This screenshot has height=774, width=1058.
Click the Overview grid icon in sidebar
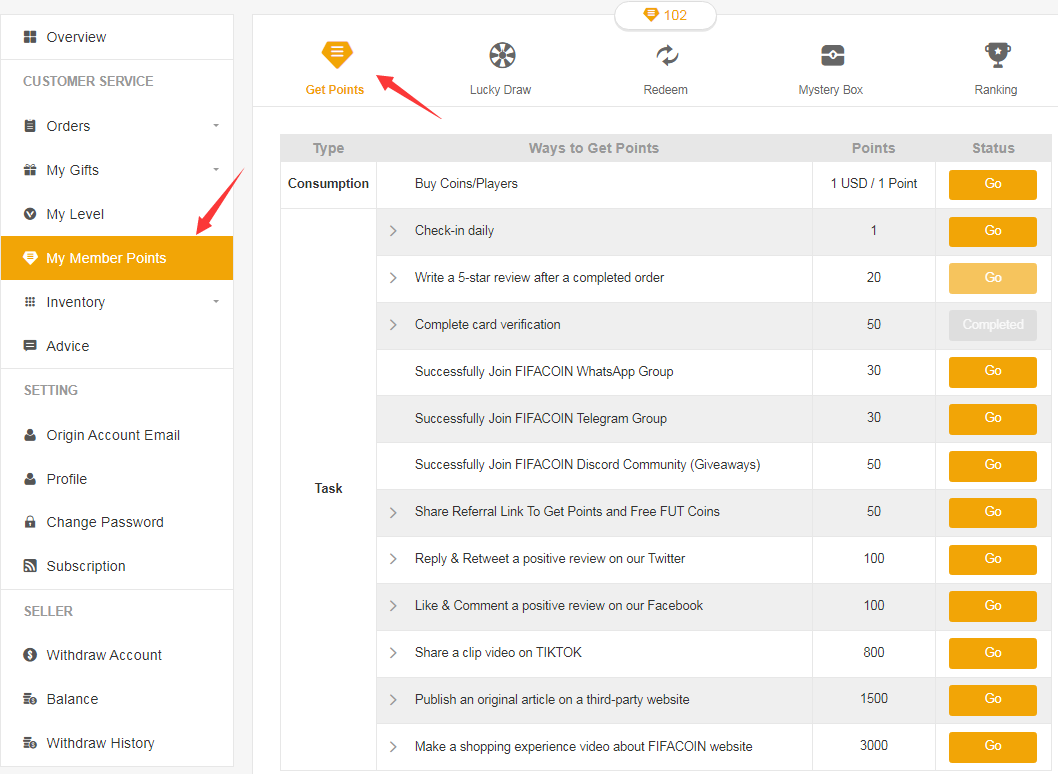pyautogui.click(x=30, y=37)
